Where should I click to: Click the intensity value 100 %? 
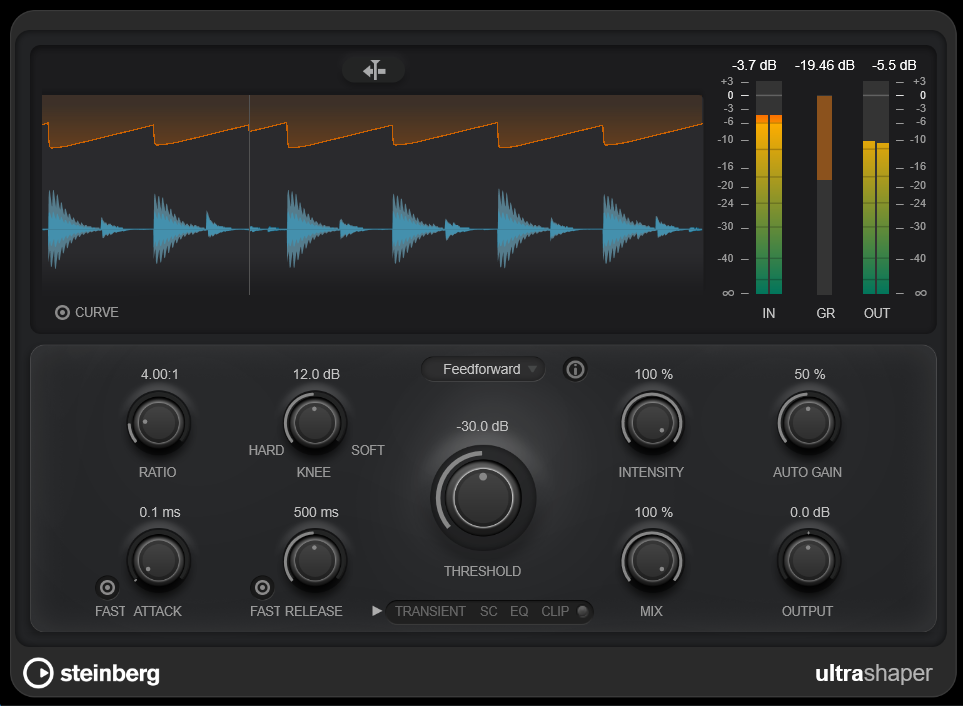pos(653,374)
